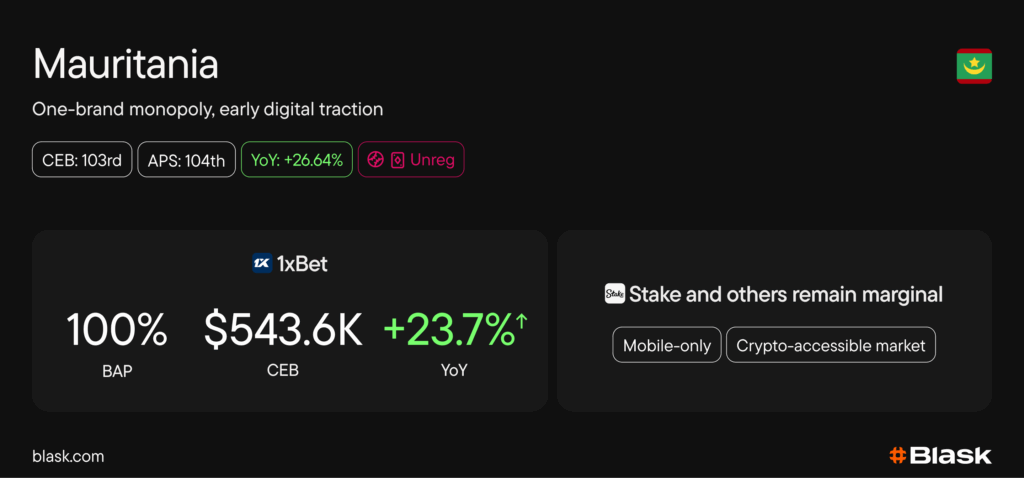
Task: Select the APS: 104th badge
Action: pos(187,160)
